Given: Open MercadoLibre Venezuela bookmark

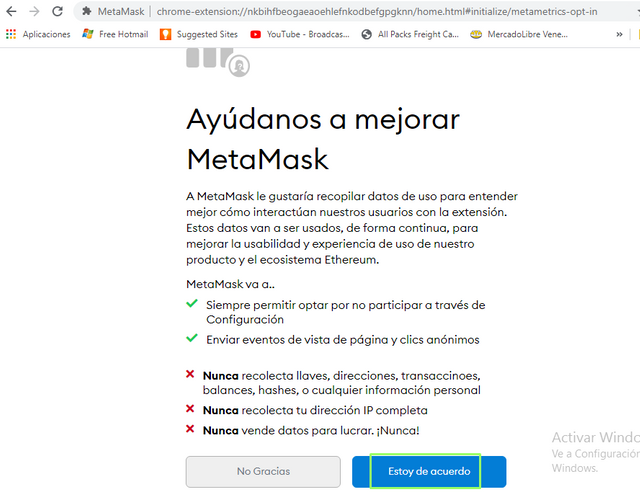Looking at the screenshot, I should tap(519, 34).
